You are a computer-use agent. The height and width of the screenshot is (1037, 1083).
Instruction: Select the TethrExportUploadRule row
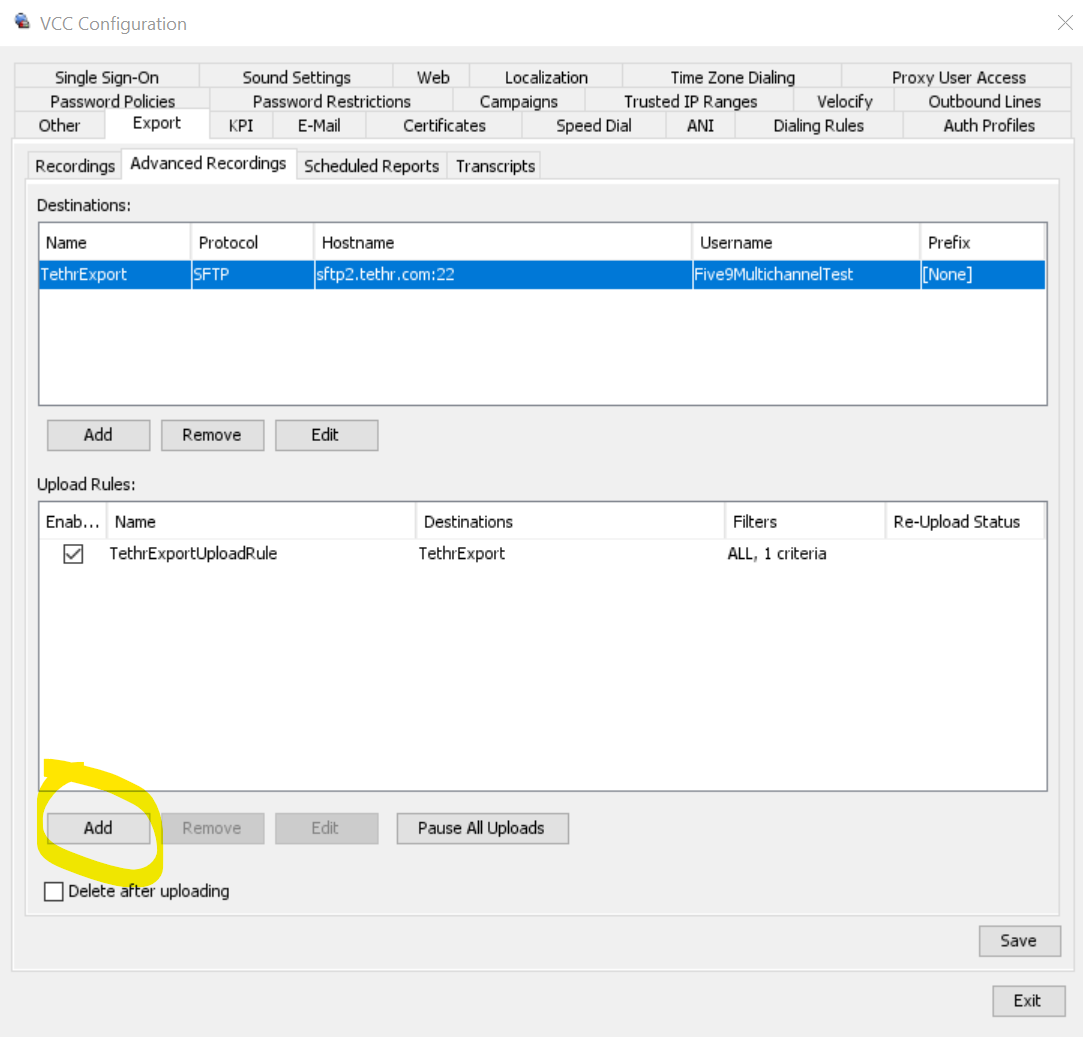coord(193,554)
